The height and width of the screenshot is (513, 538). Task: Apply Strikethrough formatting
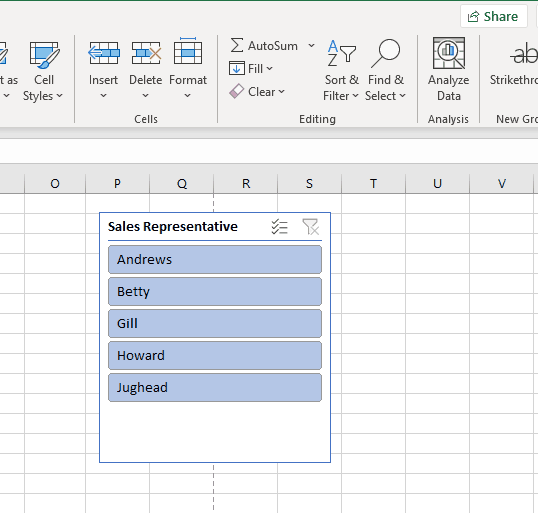tap(513, 62)
